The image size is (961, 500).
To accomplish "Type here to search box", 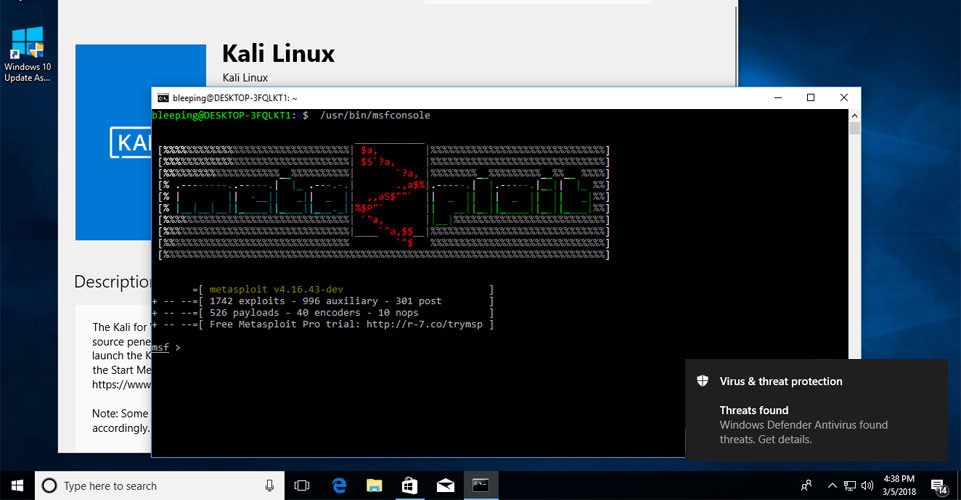I will [159, 486].
